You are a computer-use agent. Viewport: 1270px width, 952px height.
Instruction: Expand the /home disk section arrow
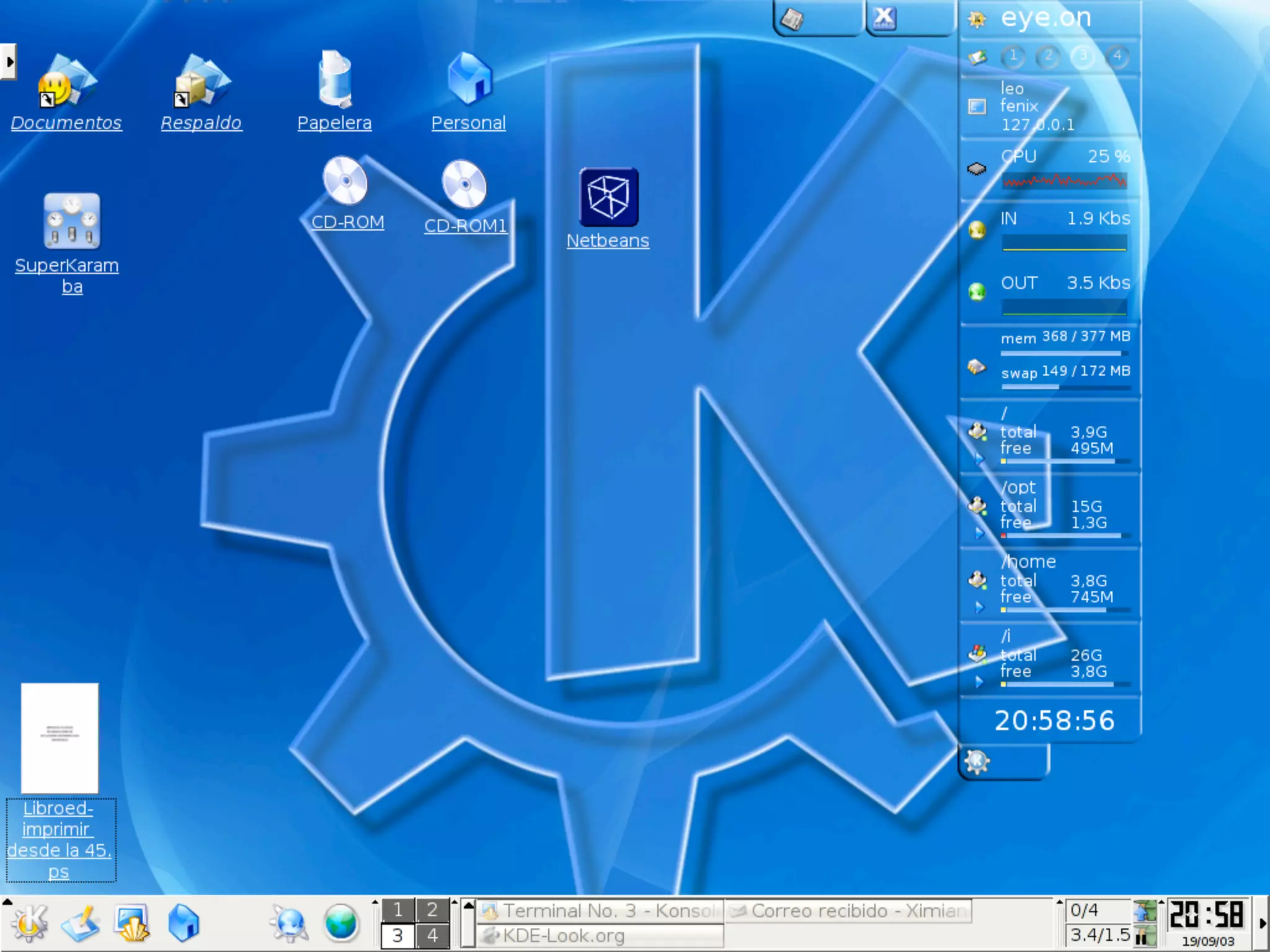[979, 607]
